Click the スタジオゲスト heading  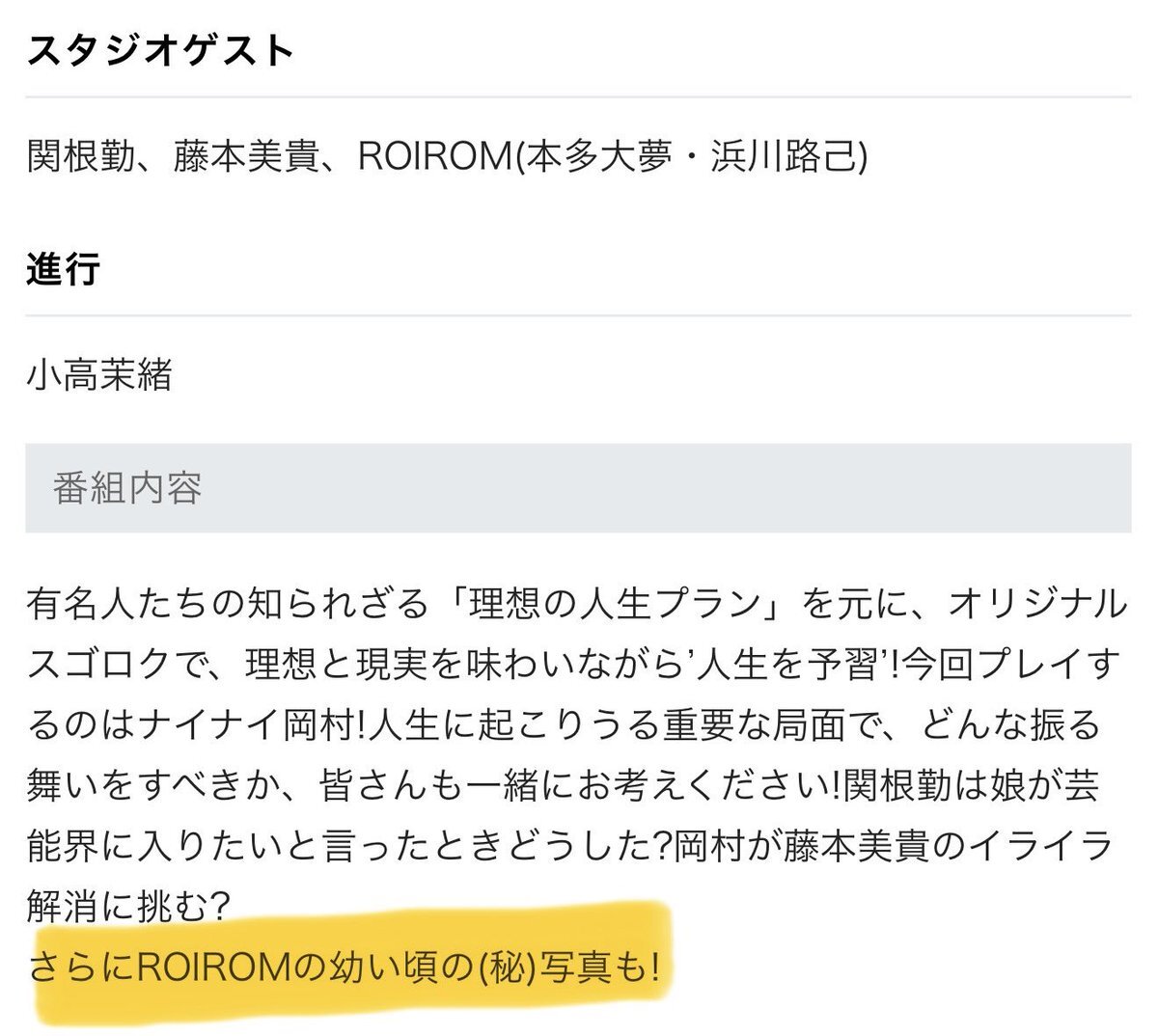coord(160,49)
